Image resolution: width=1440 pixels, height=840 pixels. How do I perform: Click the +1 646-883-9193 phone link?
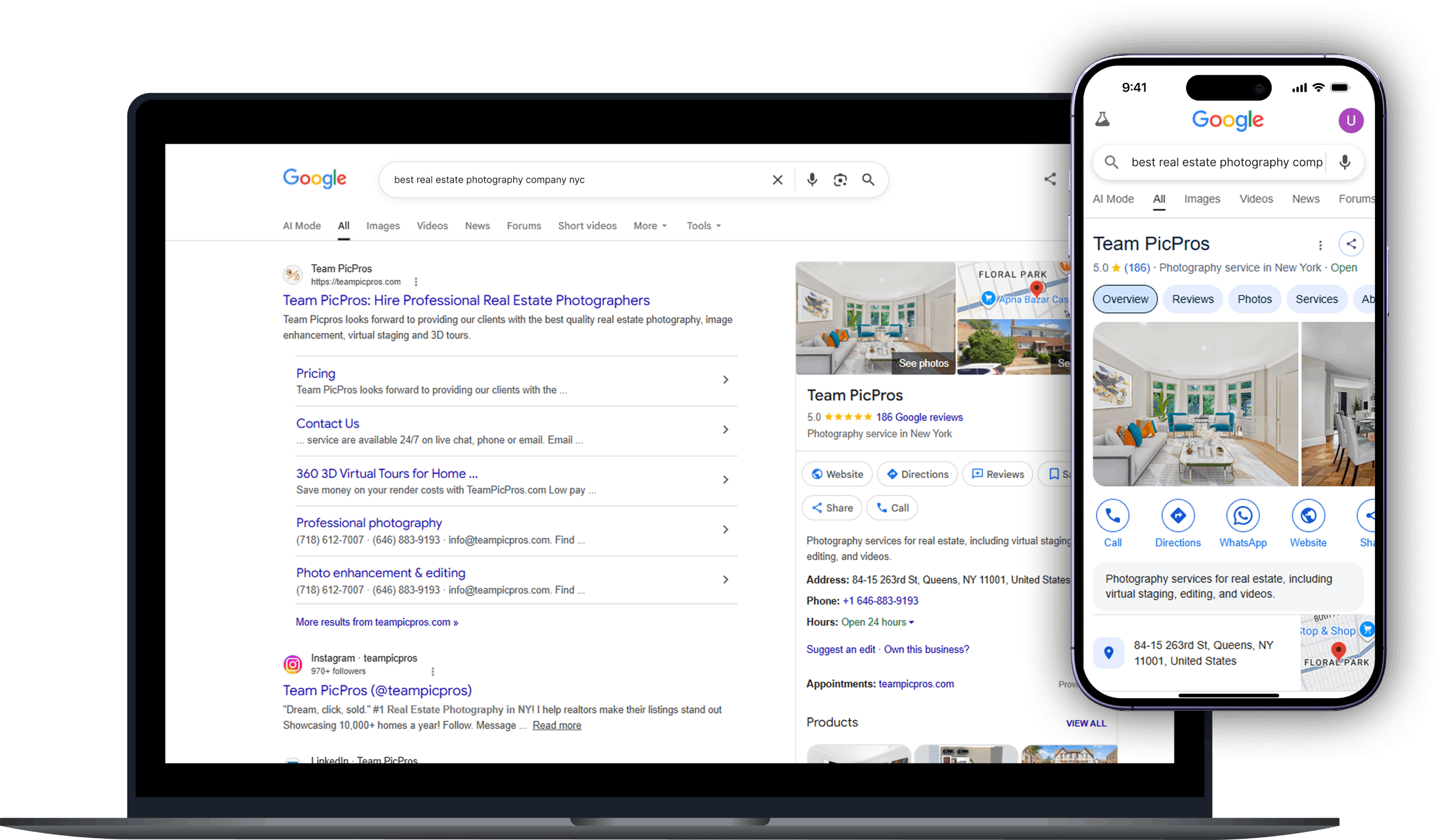[x=880, y=601]
